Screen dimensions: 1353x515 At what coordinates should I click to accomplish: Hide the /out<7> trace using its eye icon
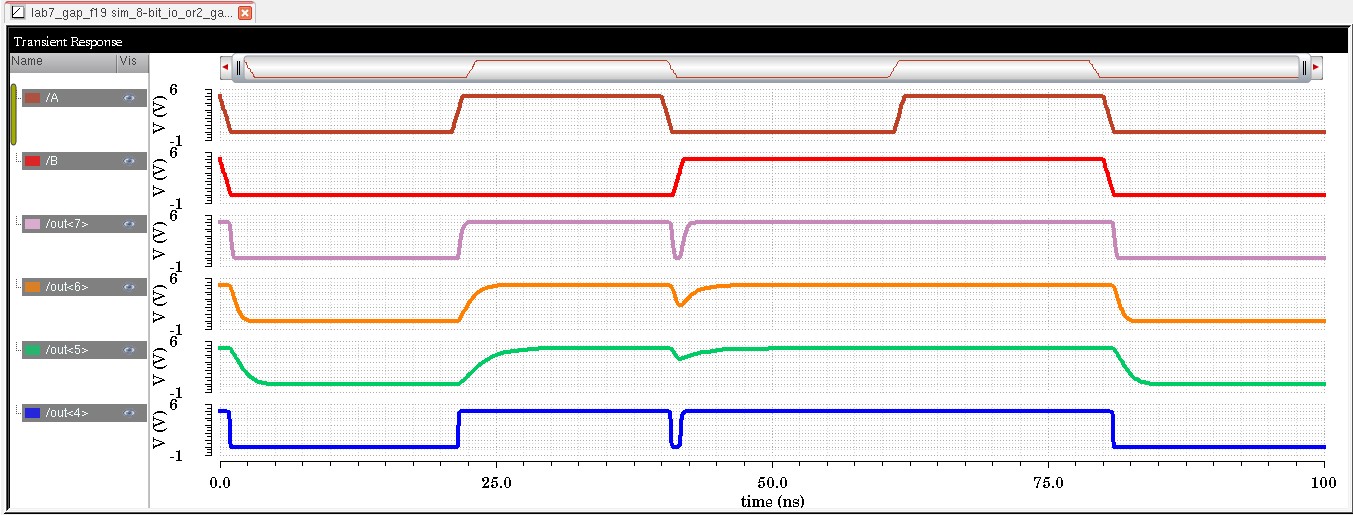129,224
